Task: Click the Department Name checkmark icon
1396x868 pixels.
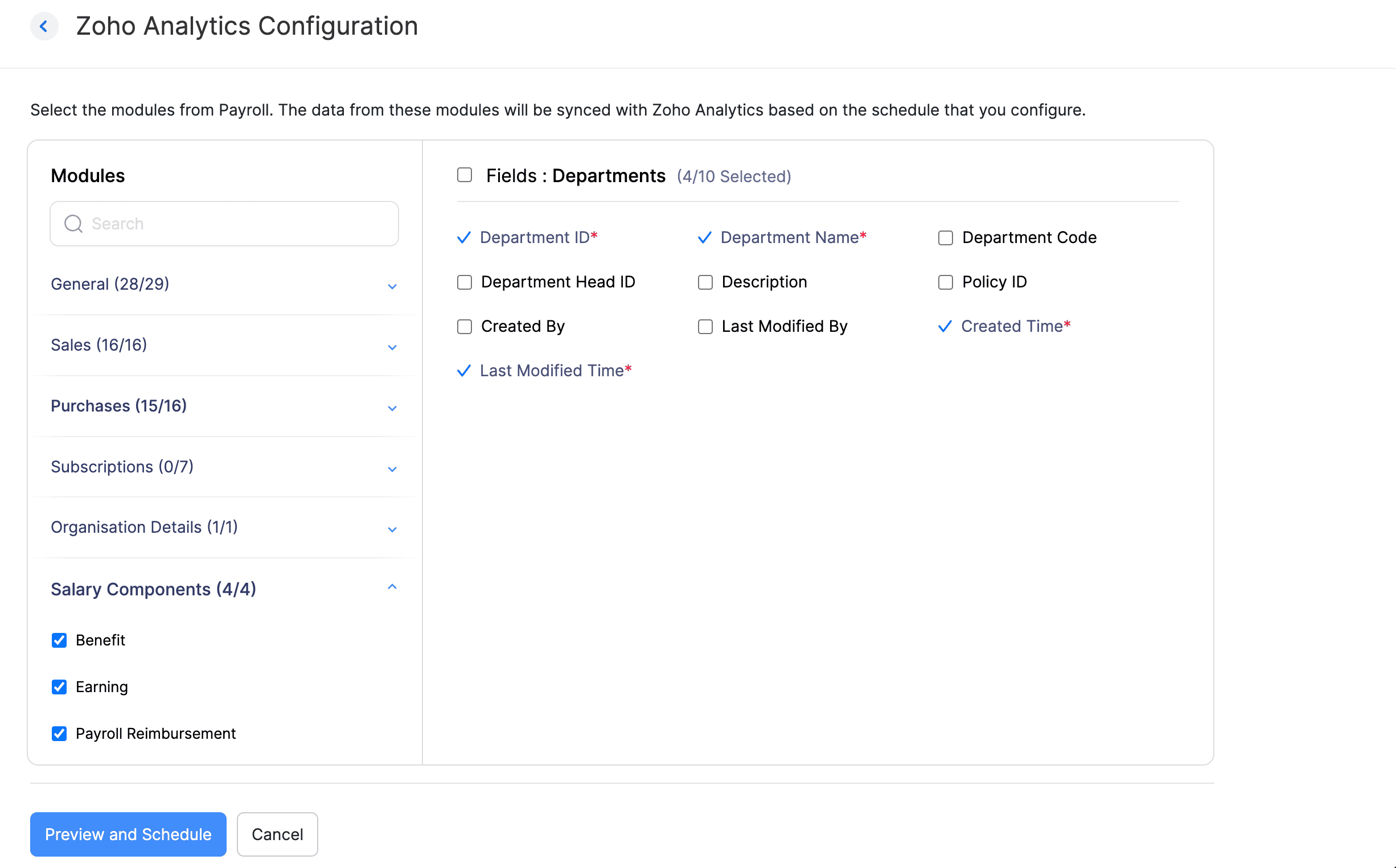Action: point(705,238)
